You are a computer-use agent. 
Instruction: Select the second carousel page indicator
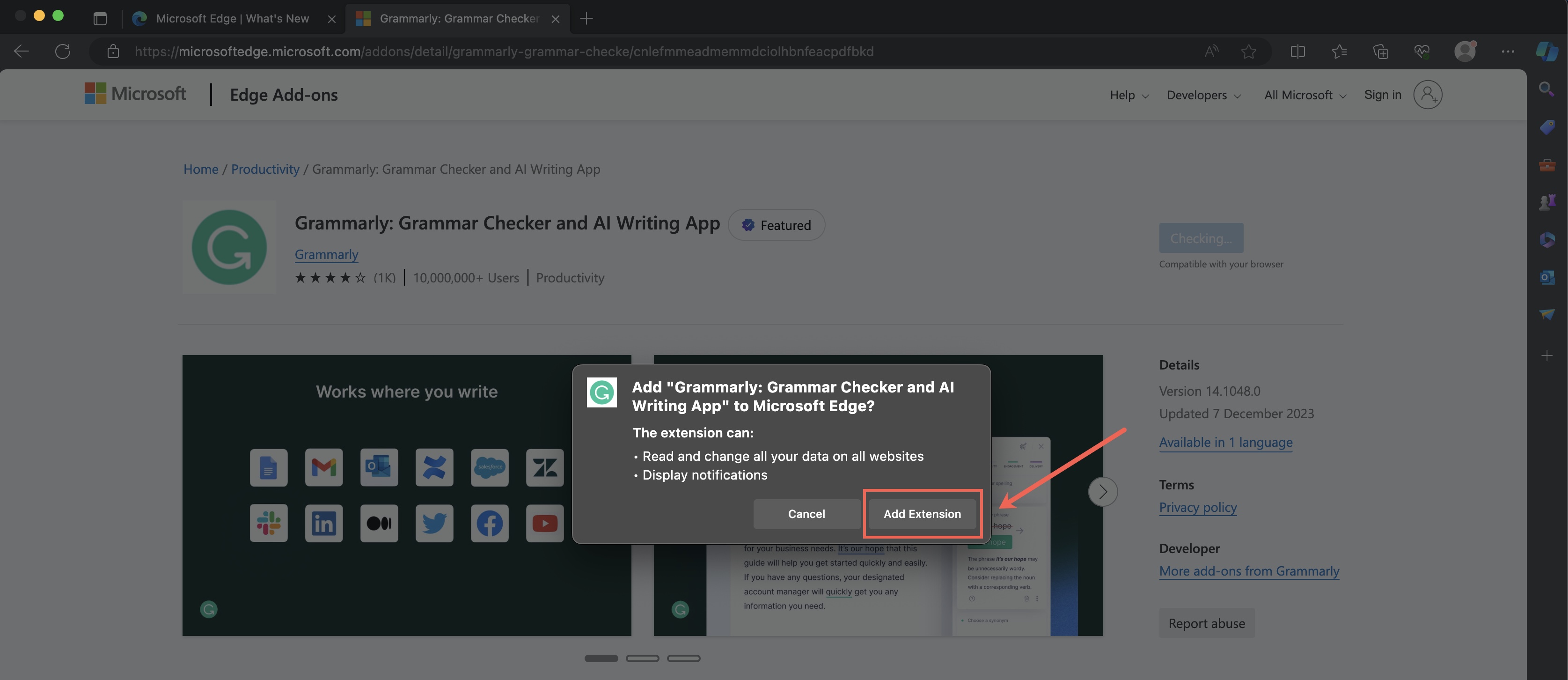[x=642, y=658]
